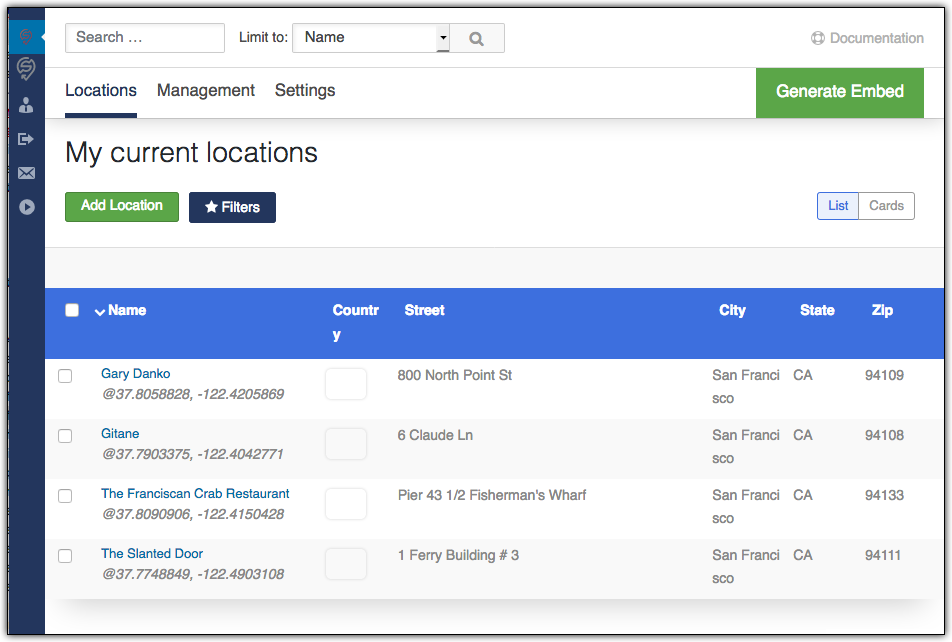Screen dimensions: 952x642
Task: Click the logout arrow icon in the sidebar
Action: (26, 138)
